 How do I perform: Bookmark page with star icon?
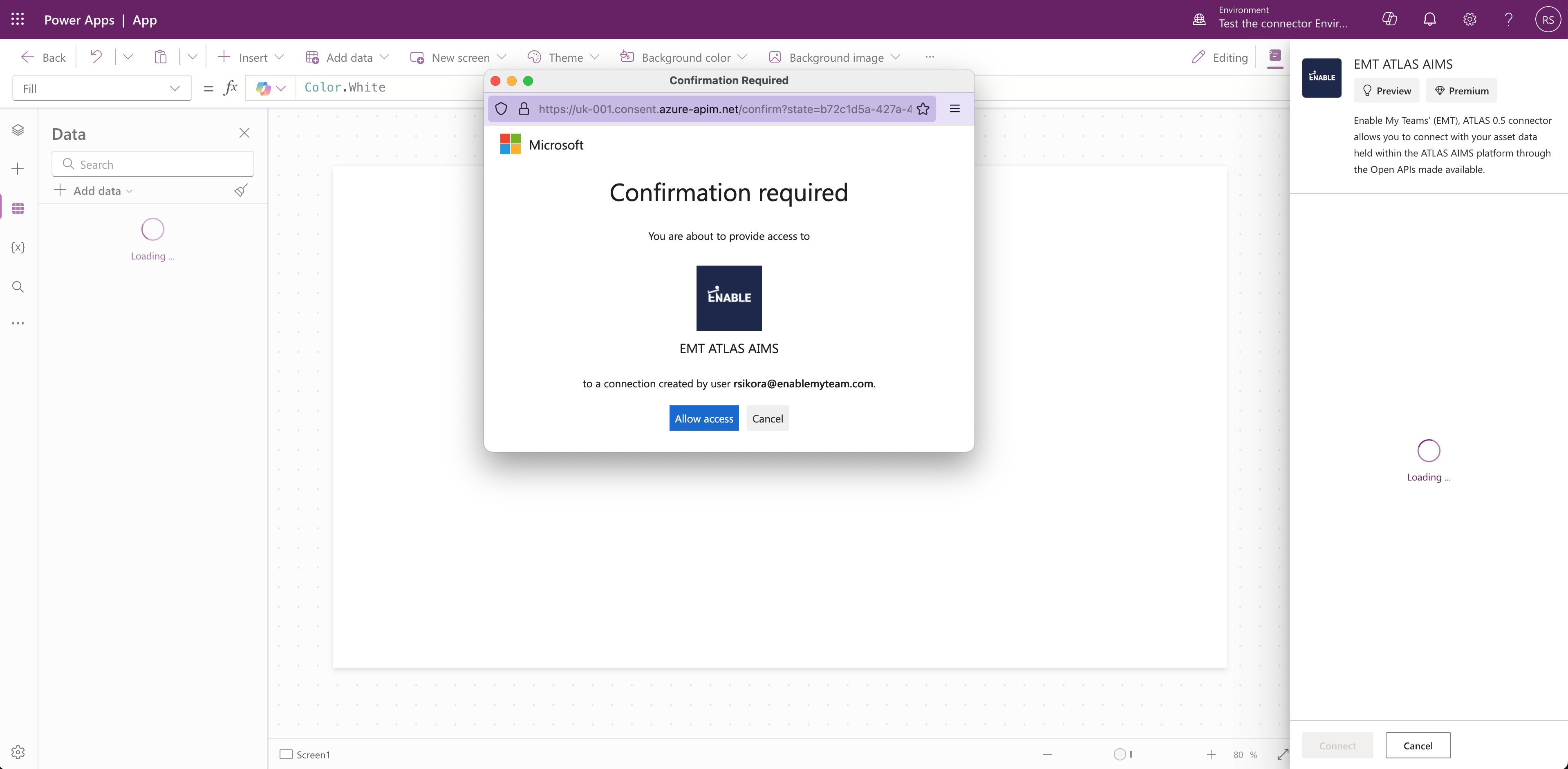click(923, 109)
